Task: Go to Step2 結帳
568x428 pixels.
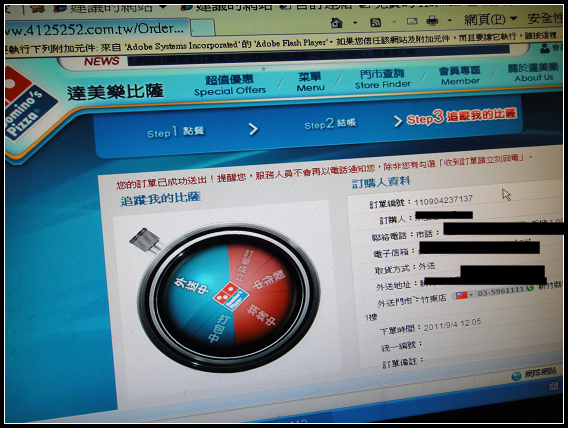Action: (x=330, y=123)
